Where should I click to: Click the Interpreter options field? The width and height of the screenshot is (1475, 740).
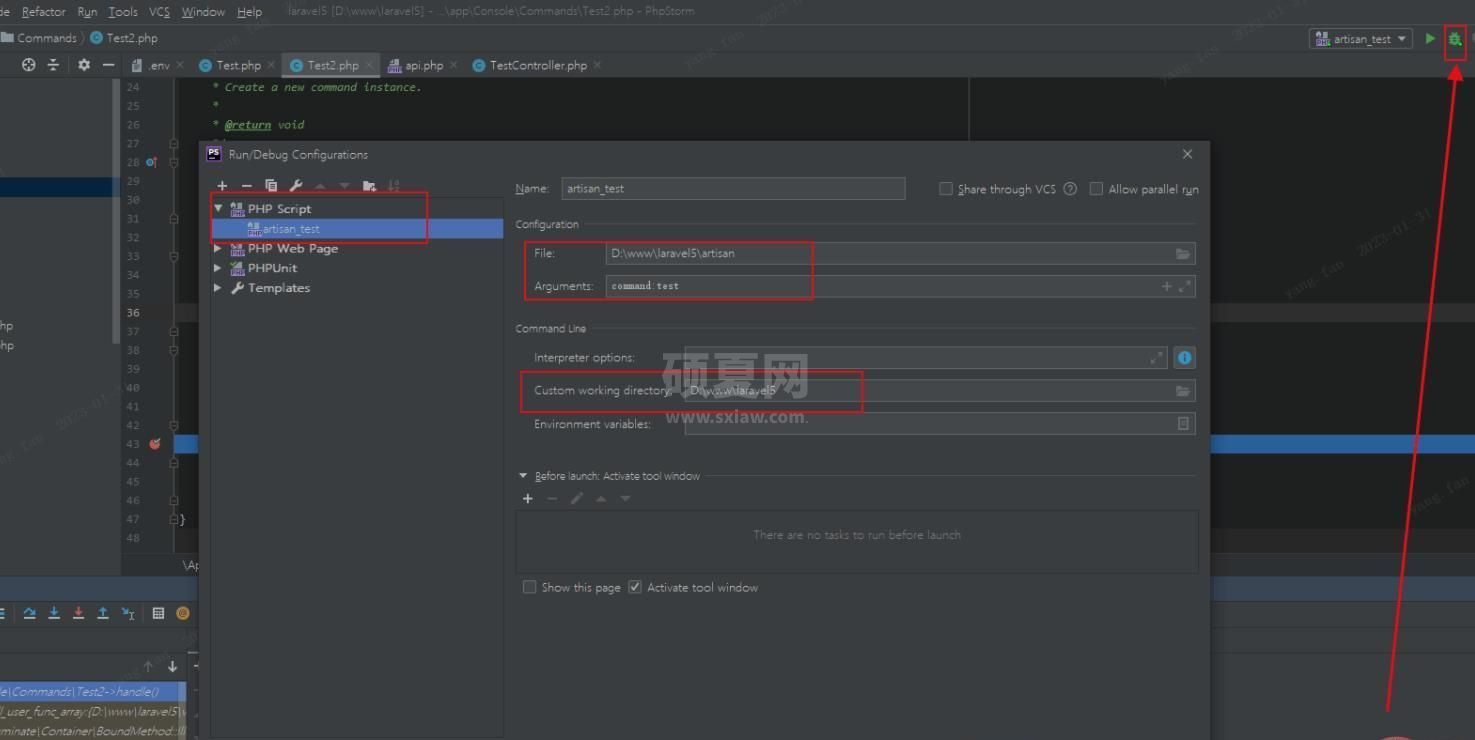(927, 357)
